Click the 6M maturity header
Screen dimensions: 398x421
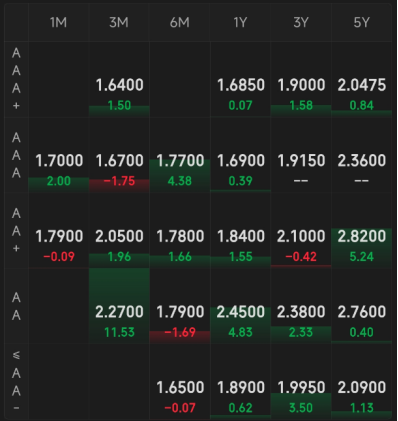pyautogui.click(x=180, y=23)
